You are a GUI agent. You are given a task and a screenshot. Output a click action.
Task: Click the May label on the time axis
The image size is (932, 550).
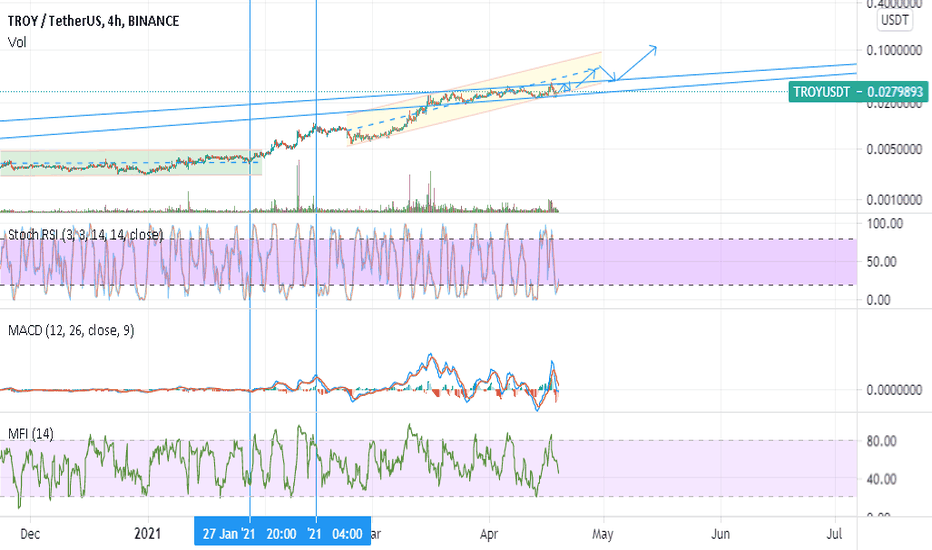[x=603, y=534]
